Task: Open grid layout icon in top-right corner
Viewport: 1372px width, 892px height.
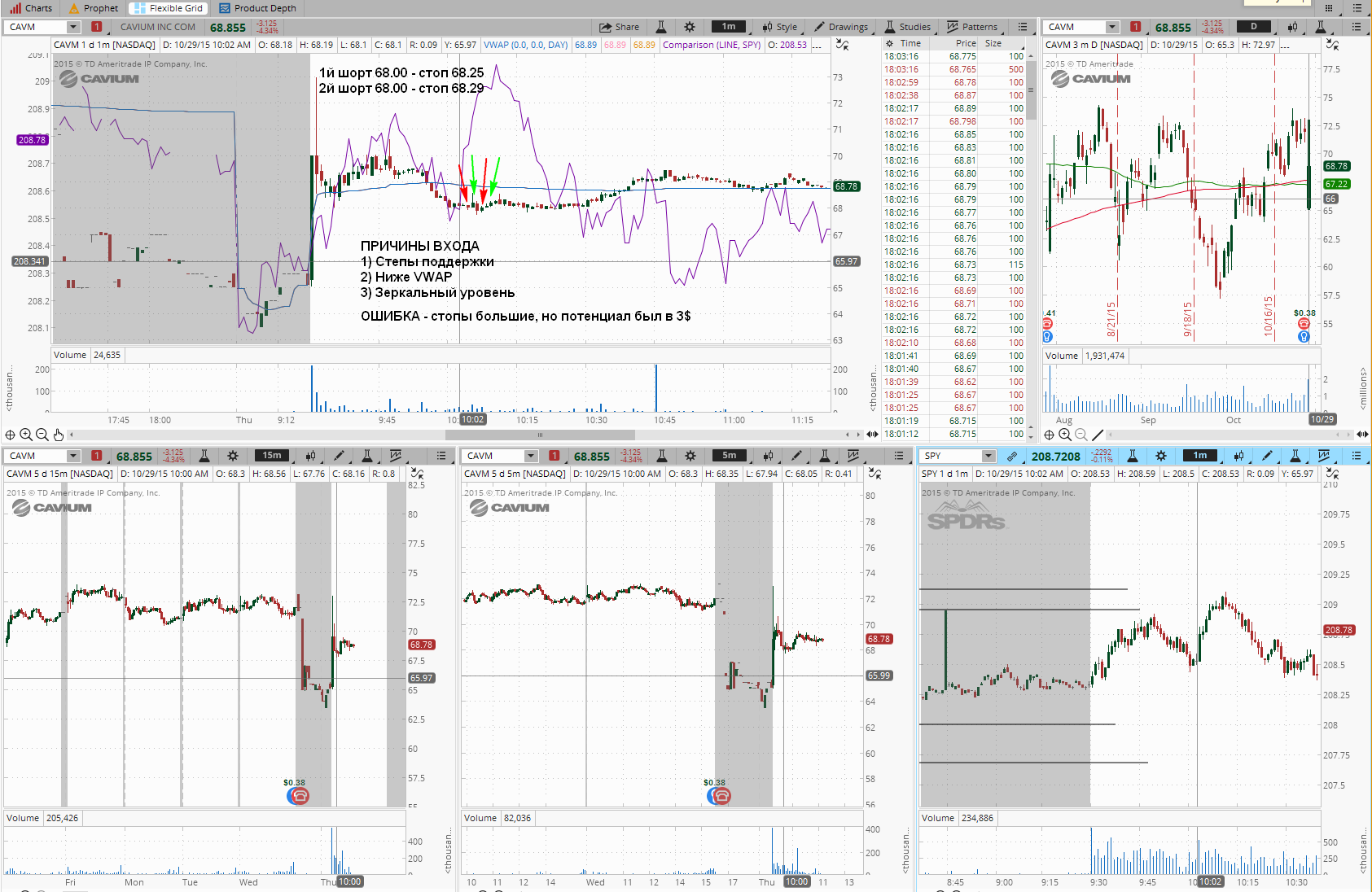Action: point(1329,8)
